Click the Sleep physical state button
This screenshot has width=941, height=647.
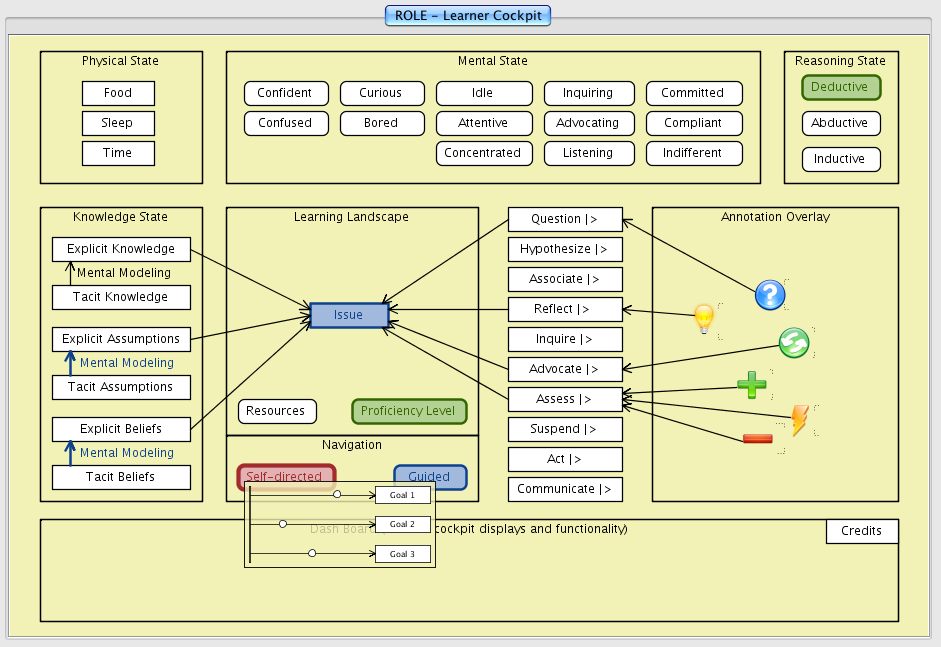118,123
